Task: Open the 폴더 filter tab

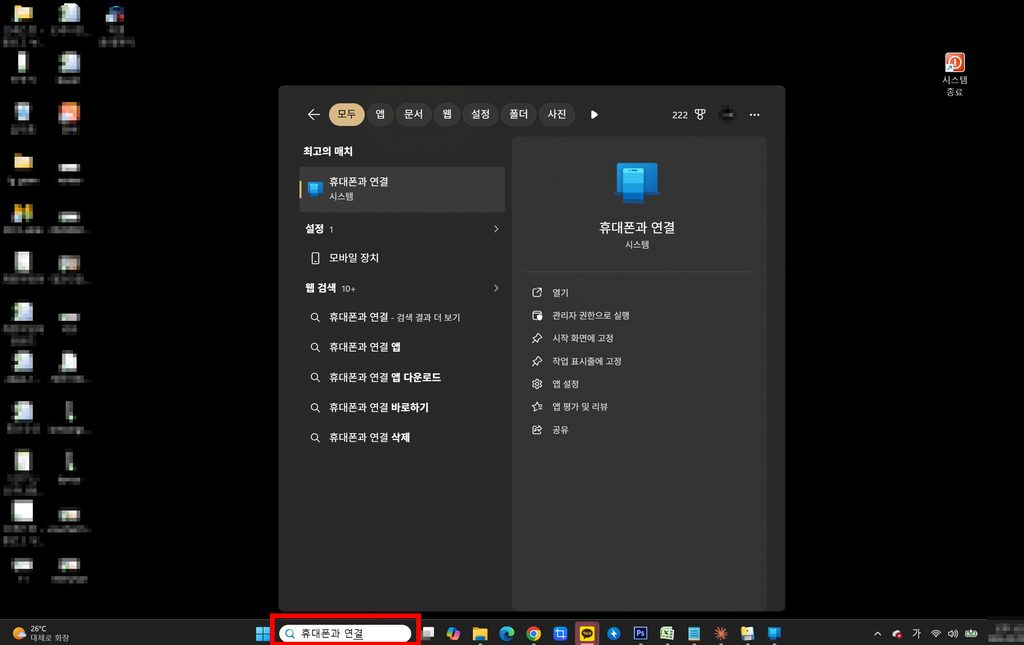Action: tap(519, 114)
